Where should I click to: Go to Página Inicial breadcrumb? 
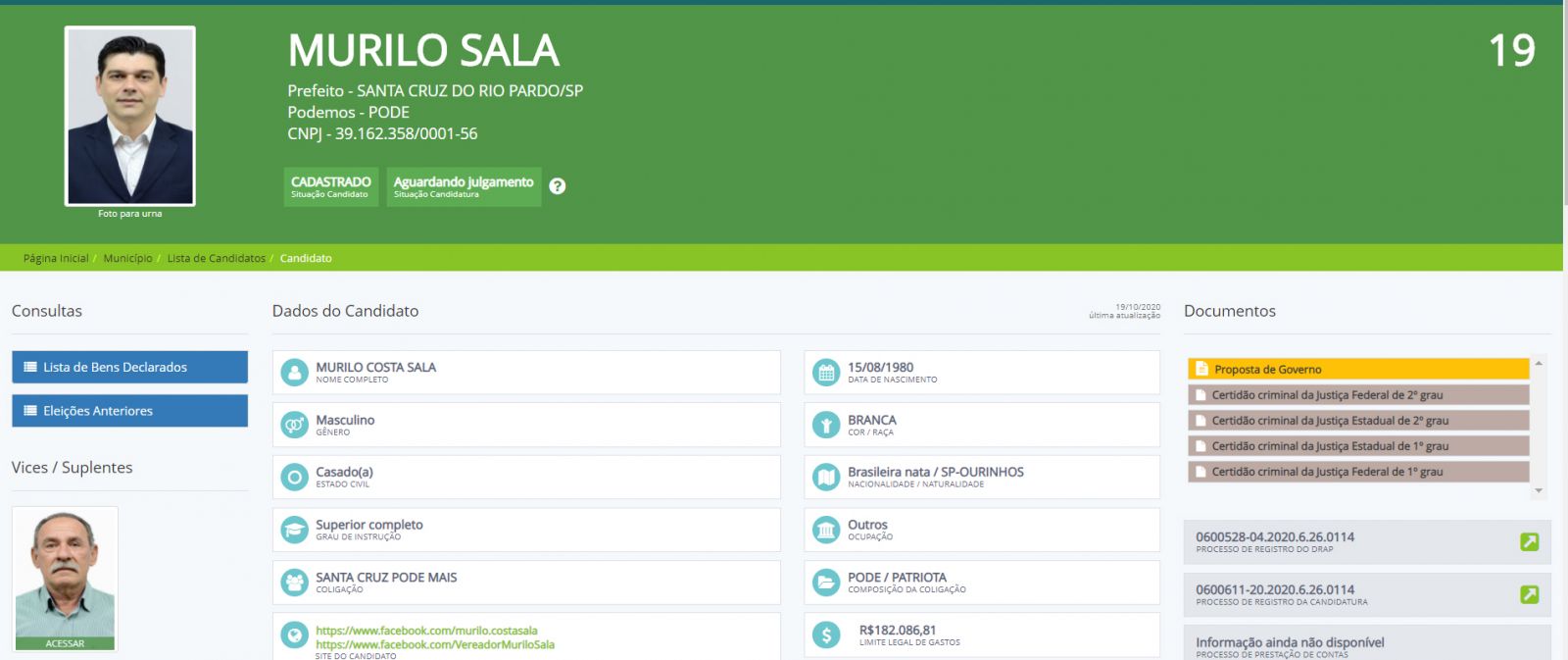pyautogui.click(x=56, y=259)
